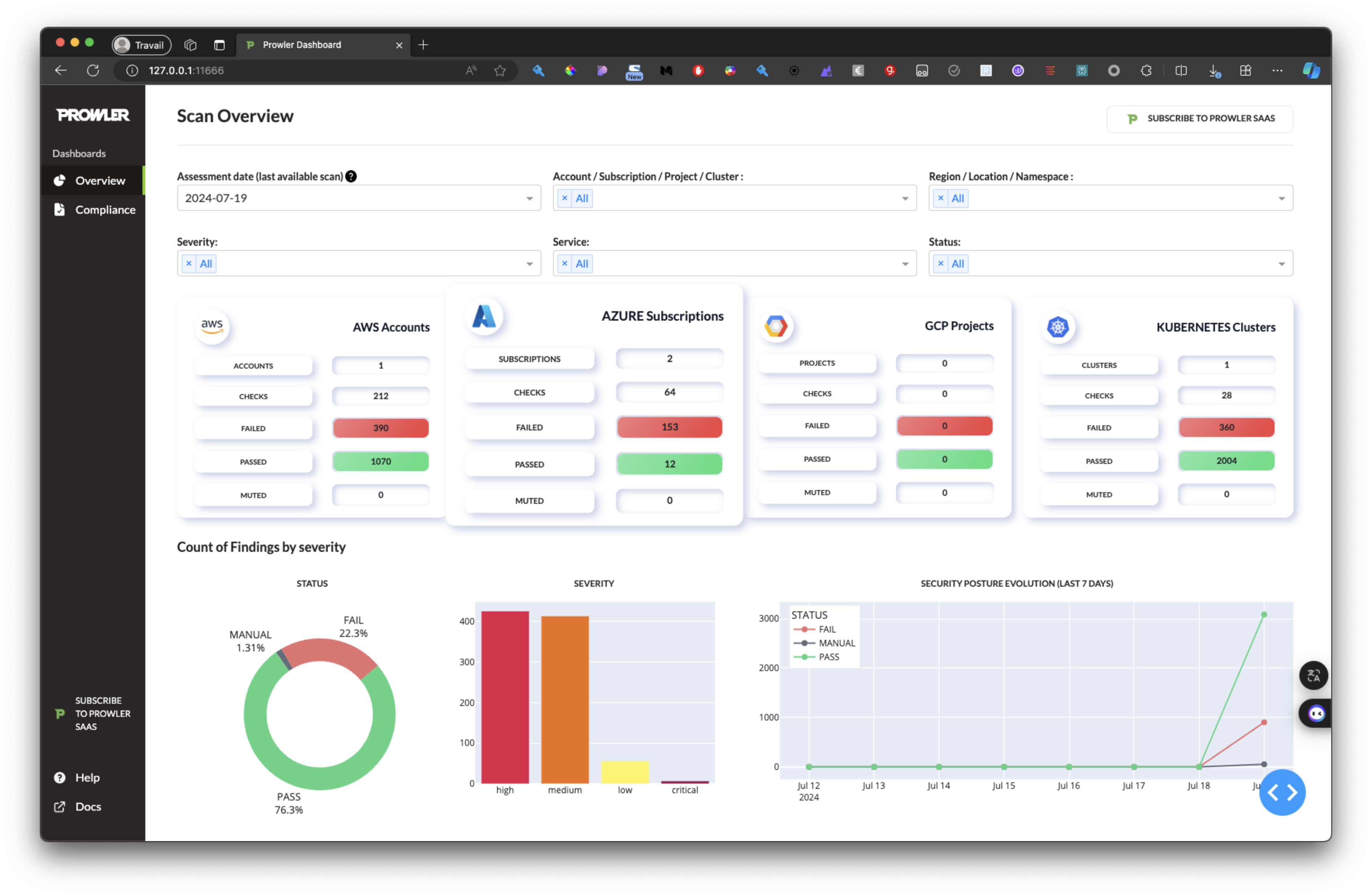
Task: Click the AWS logo icon
Action: point(211,326)
